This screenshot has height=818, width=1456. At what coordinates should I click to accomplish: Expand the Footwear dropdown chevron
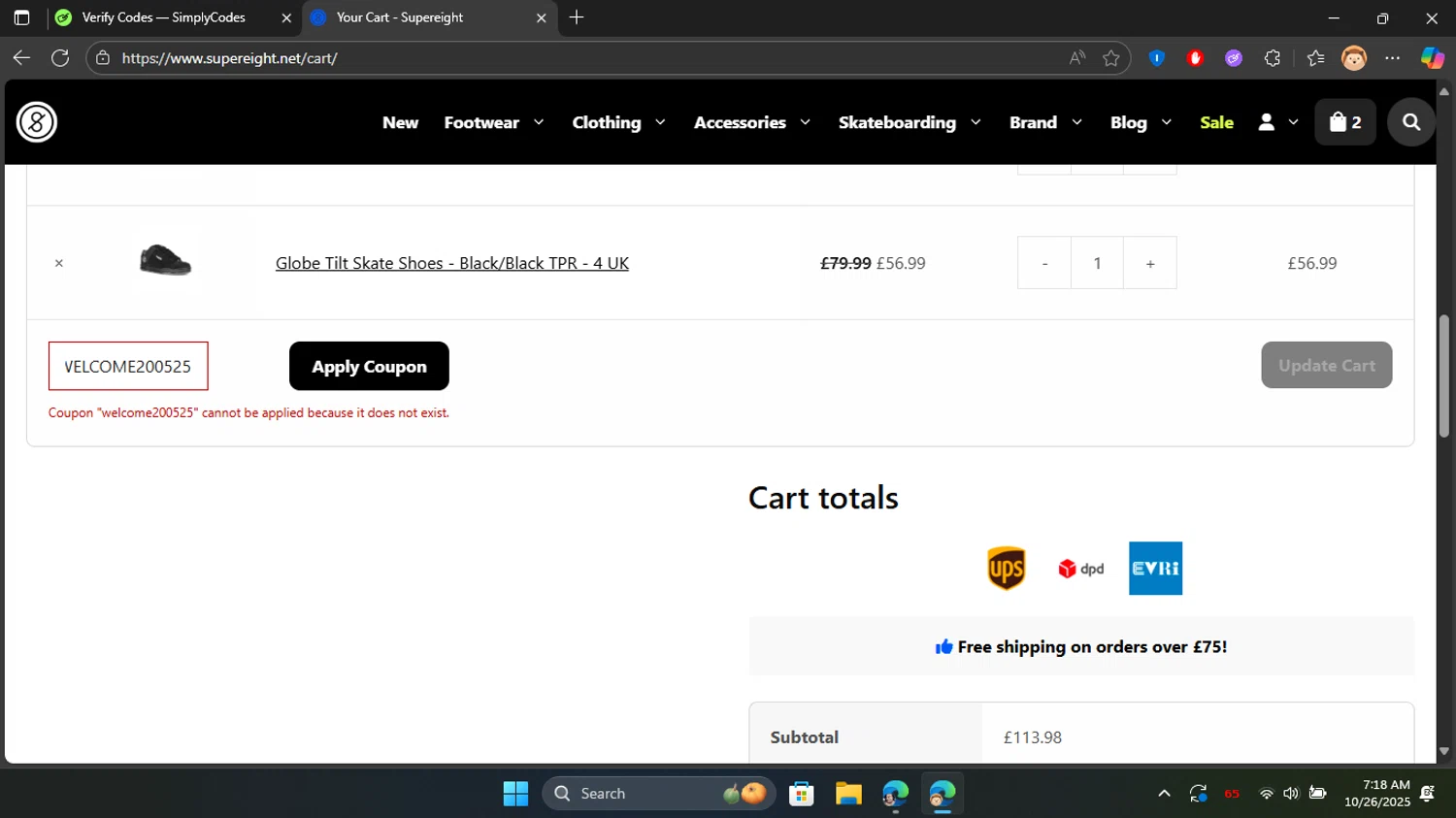pos(539,122)
